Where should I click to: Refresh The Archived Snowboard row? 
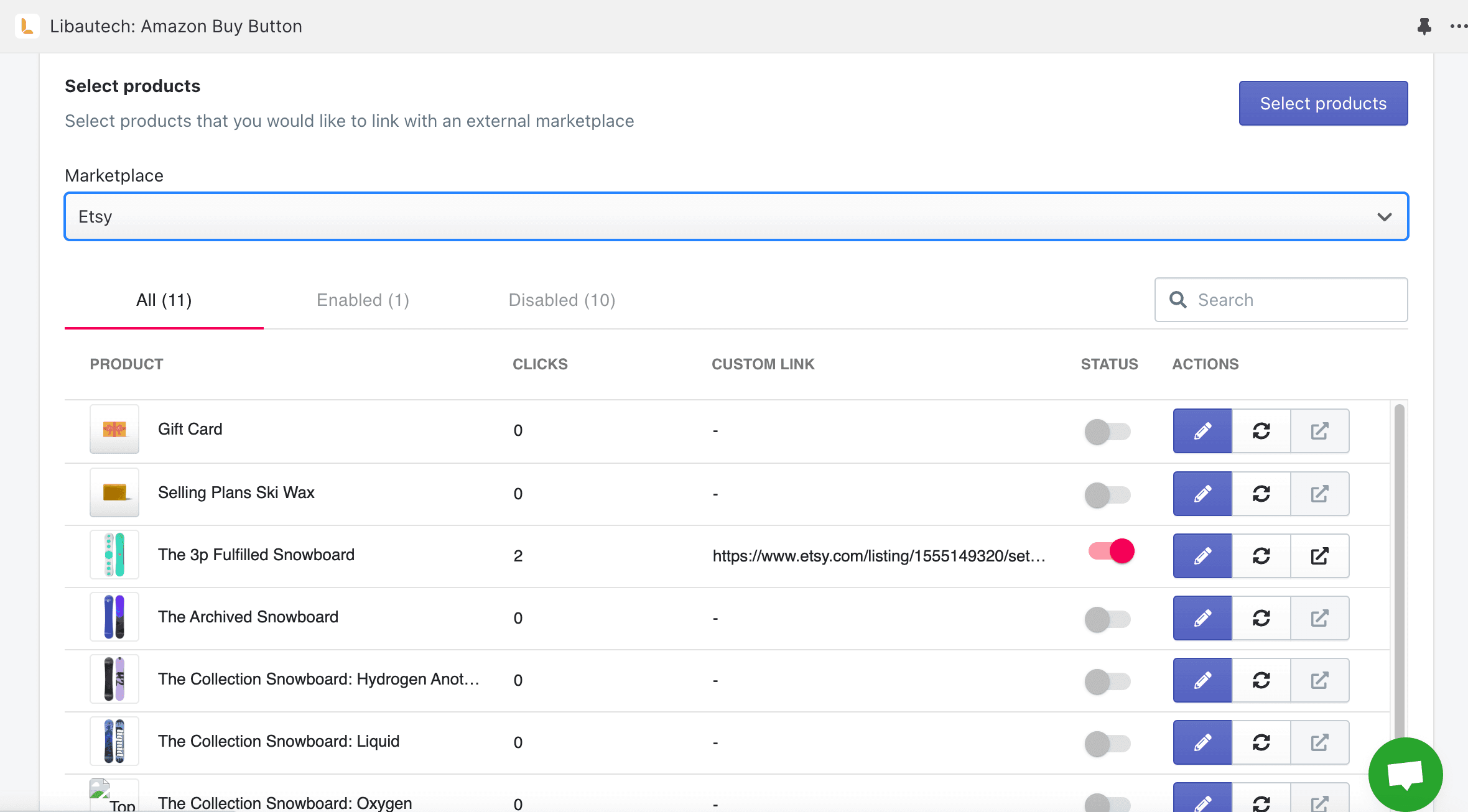[1261, 618]
